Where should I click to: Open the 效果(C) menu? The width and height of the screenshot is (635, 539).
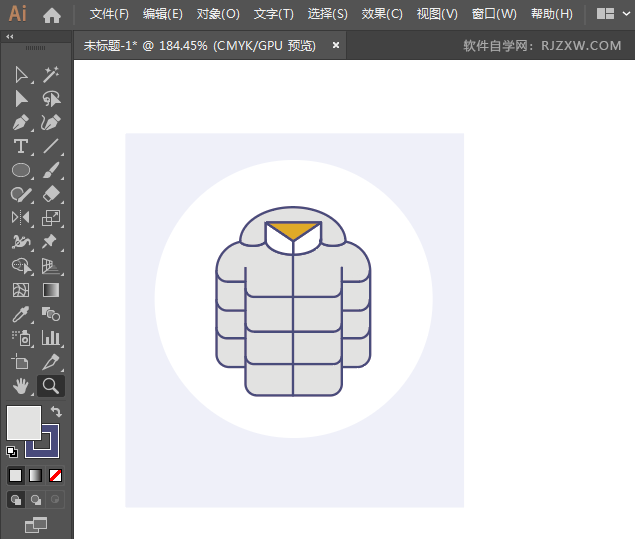click(382, 14)
